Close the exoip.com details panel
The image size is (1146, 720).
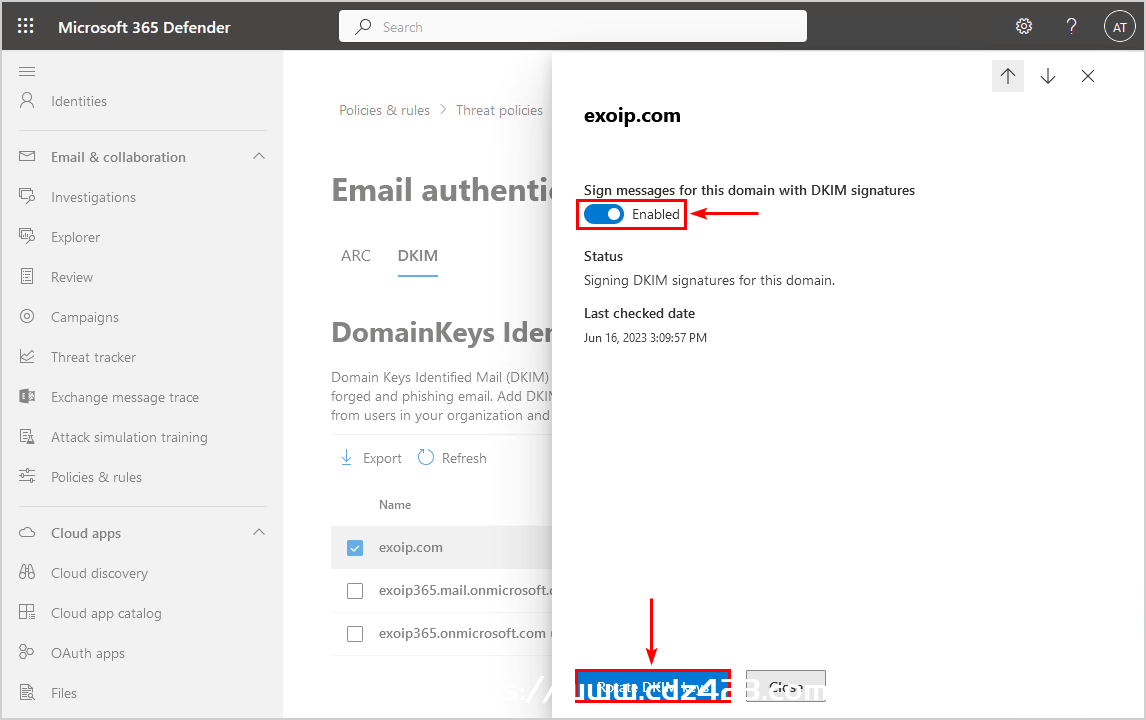point(1088,76)
